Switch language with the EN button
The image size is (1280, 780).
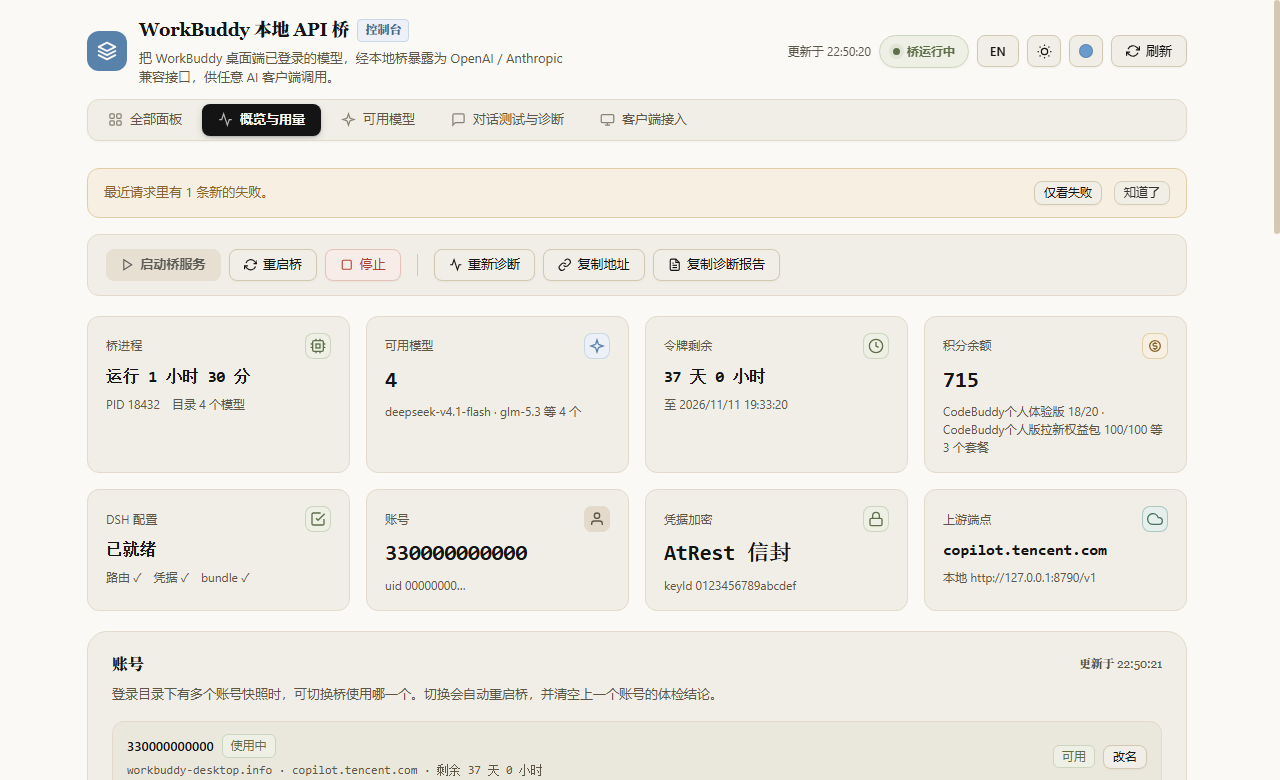pos(998,51)
